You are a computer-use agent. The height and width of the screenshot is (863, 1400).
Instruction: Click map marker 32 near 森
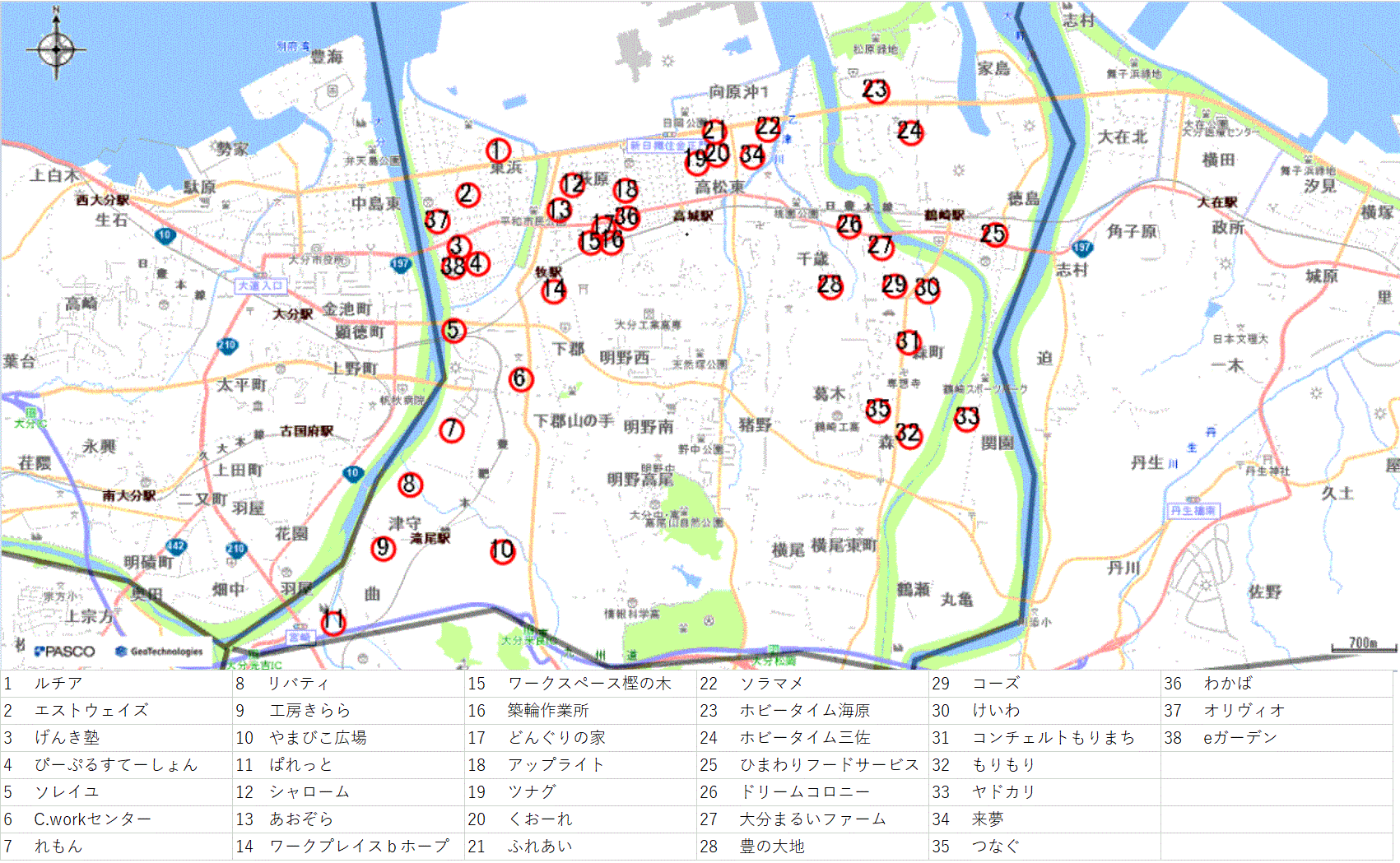click(x=908, y=434)
